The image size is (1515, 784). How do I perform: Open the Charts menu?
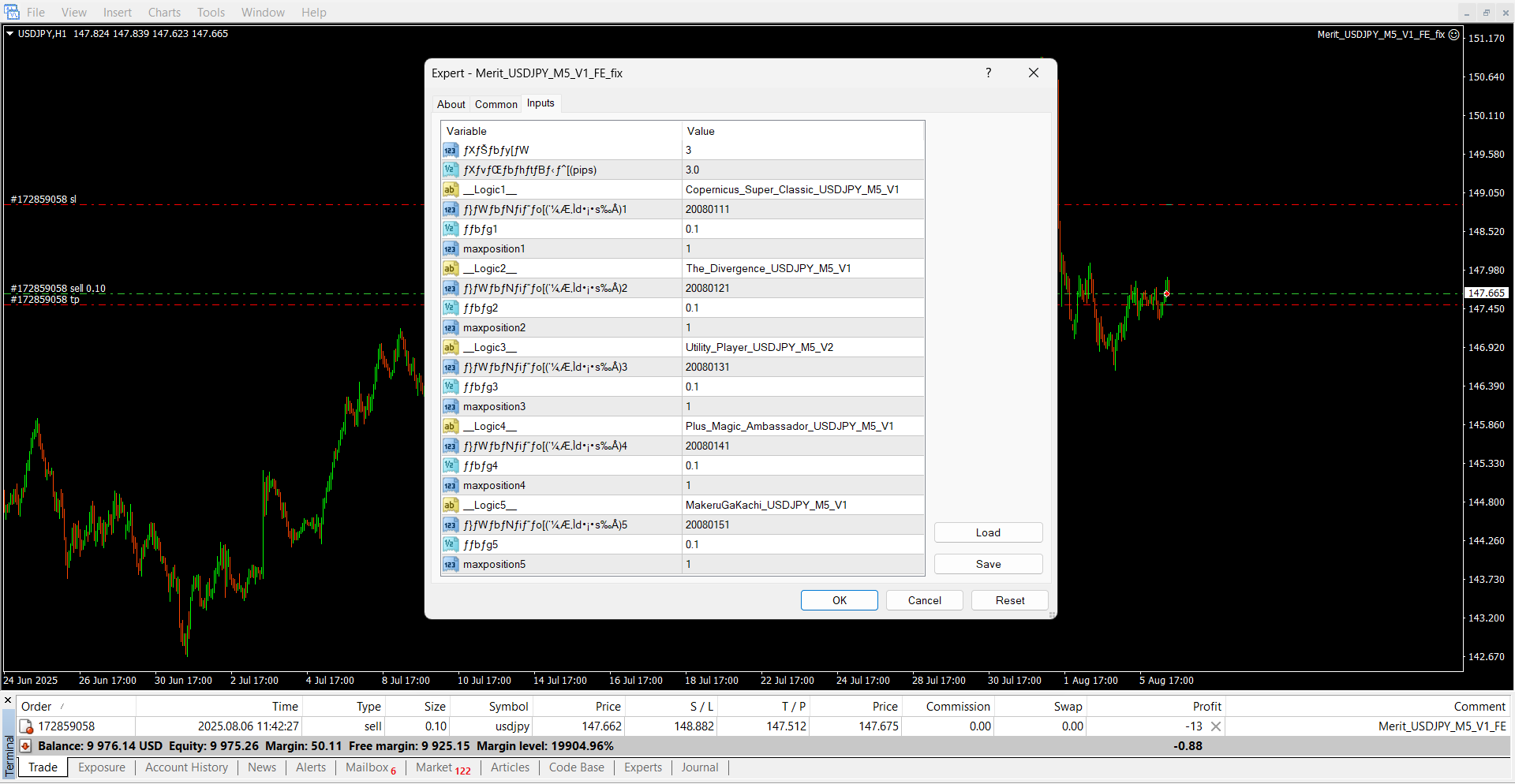pos(164,13)
